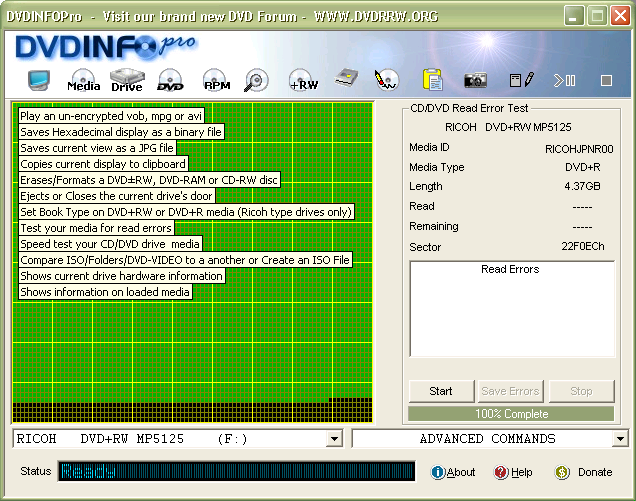Minimize the DVDINFOPro window
Screen dimensions: 636x501
(574, 16)
